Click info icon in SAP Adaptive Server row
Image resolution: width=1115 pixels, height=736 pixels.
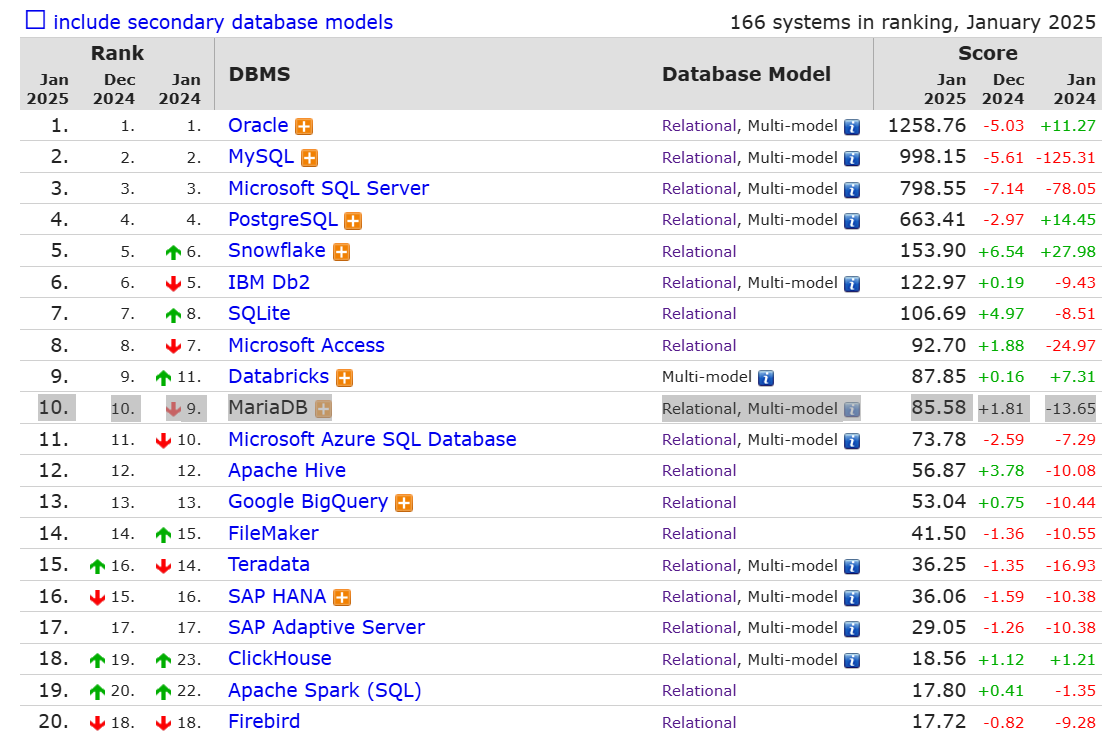(x=852, y=629)
